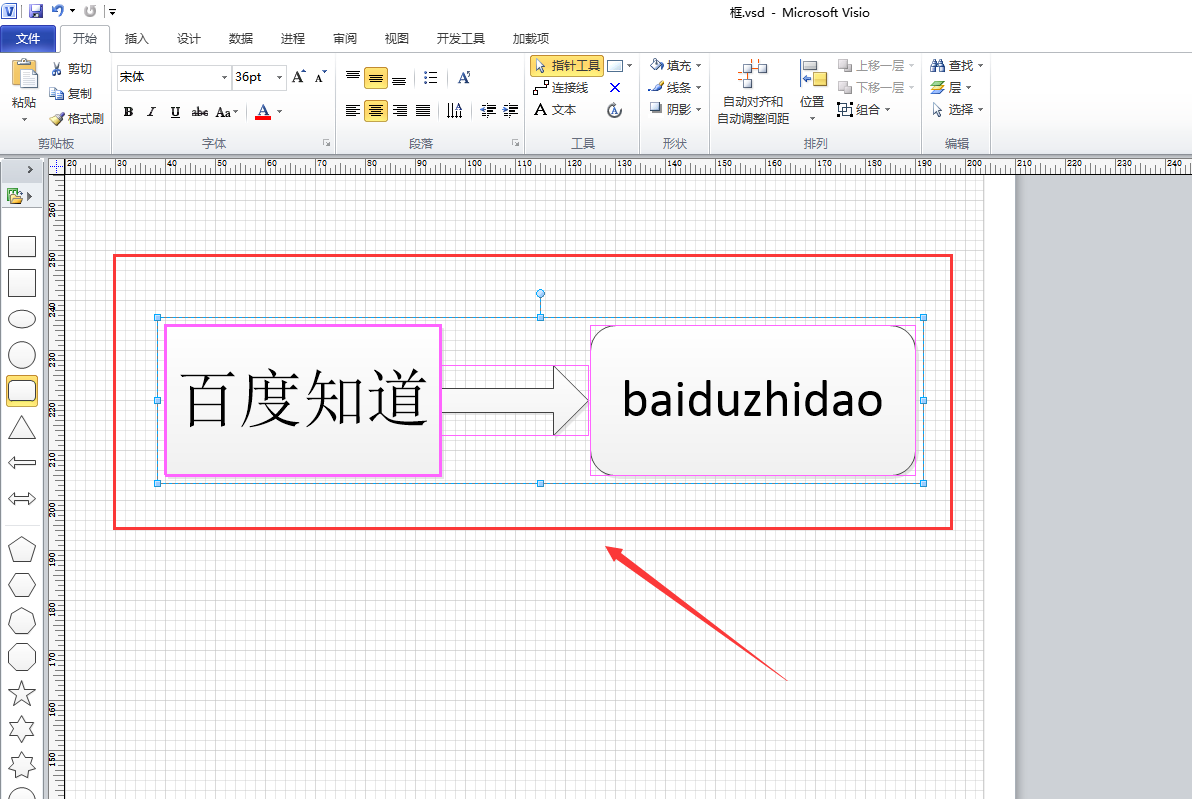Select the 文本 (Text) tool
The height and width of the screenshot is (799, 1192).
click(555, 110)
